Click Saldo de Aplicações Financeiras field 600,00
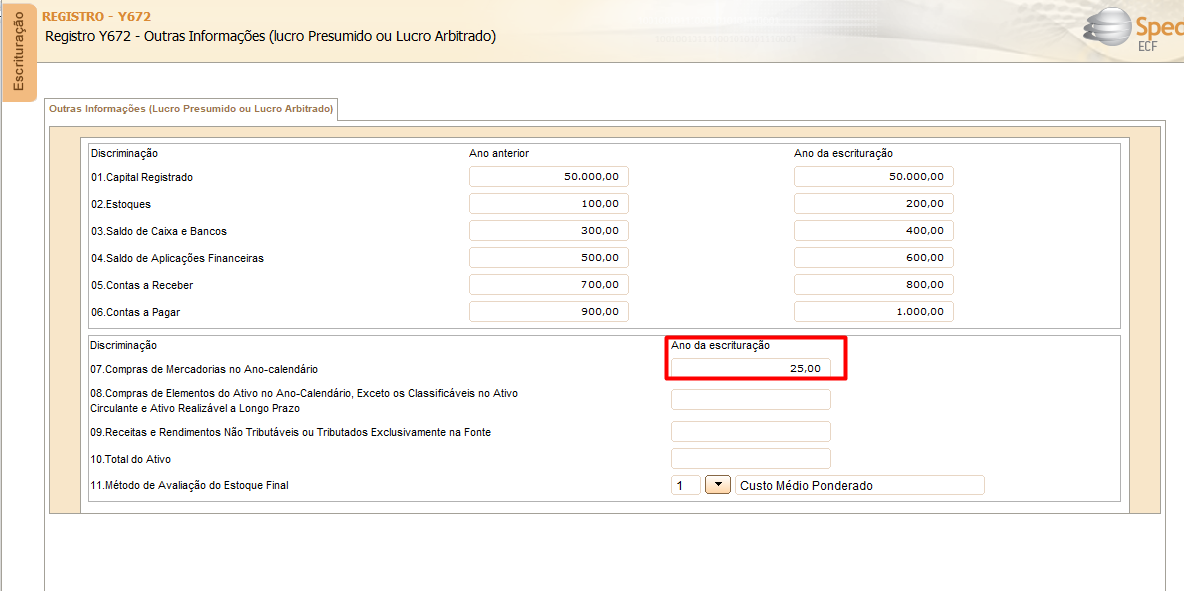The width and height of the screenshot is (1184, 591). pos(874,257)
